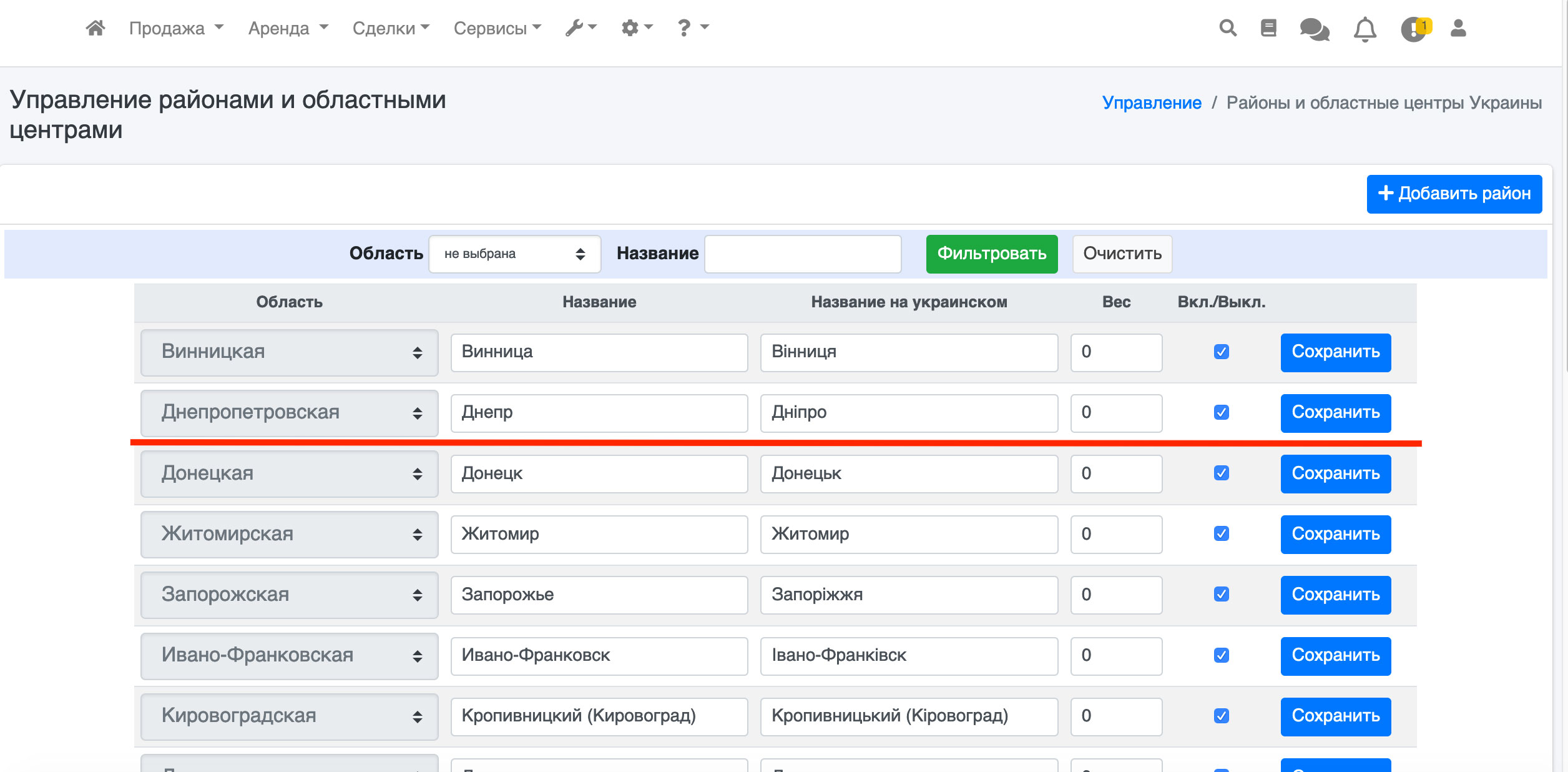Click the alert icon with yellow badge

click(x=1414, y=29)
